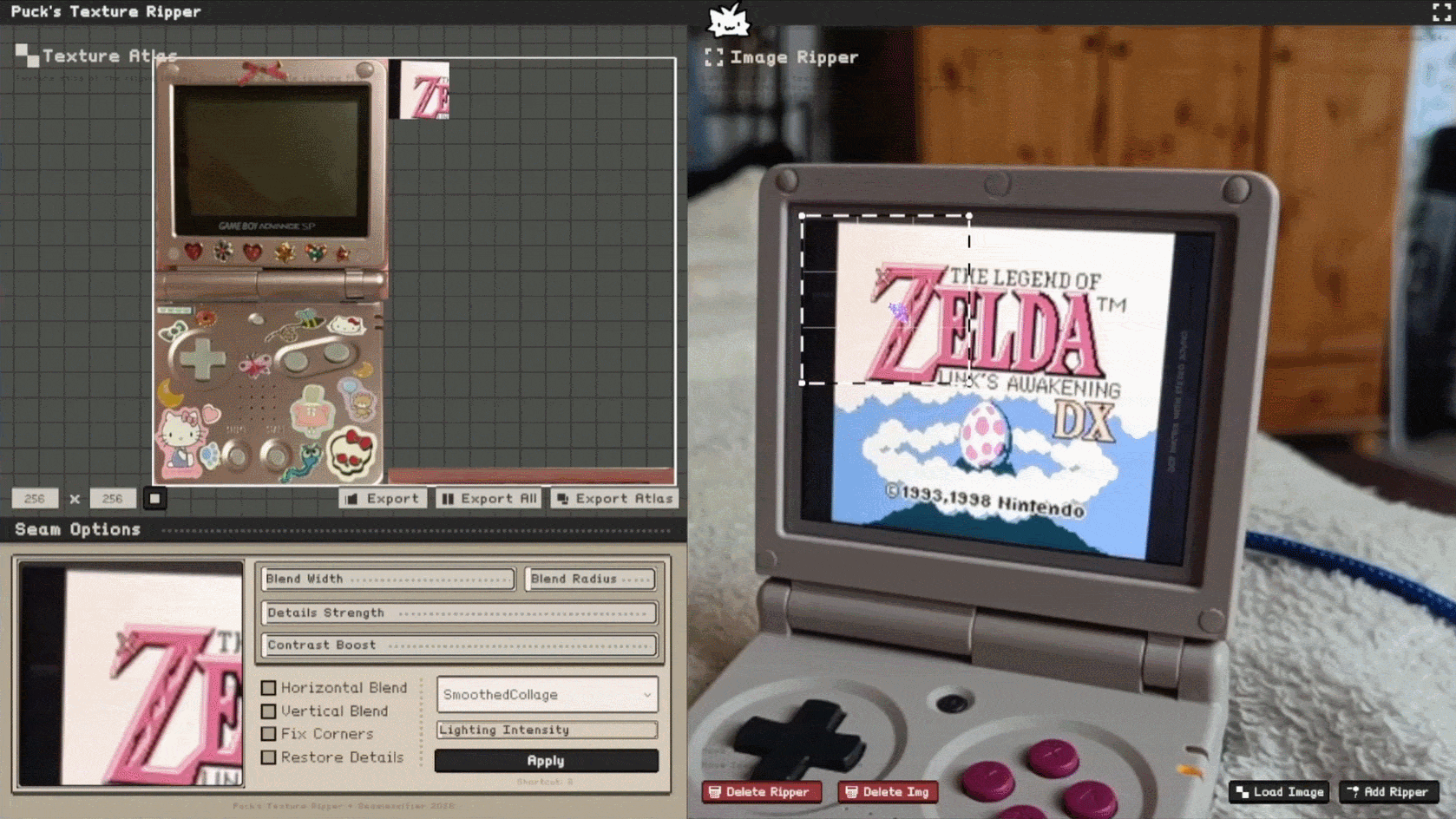Click the ripper's bottom-left corner handle
The height and width of the screenshot is (819, 1456).
point(802,383)
